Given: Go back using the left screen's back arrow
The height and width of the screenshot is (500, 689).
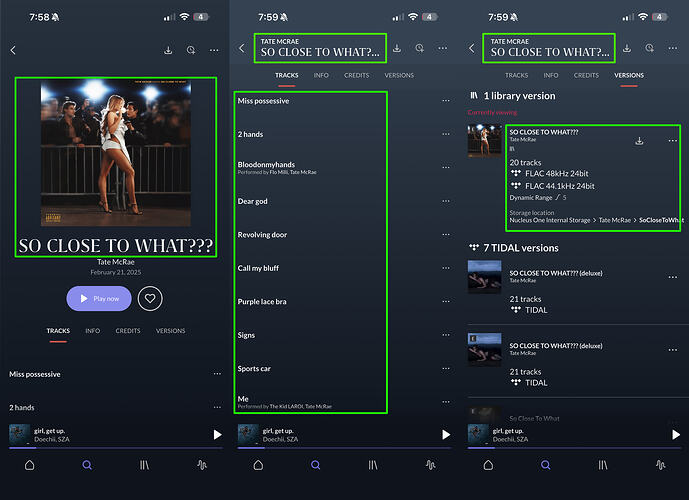Looking at the screenshot, I should [x=13, y=50].
